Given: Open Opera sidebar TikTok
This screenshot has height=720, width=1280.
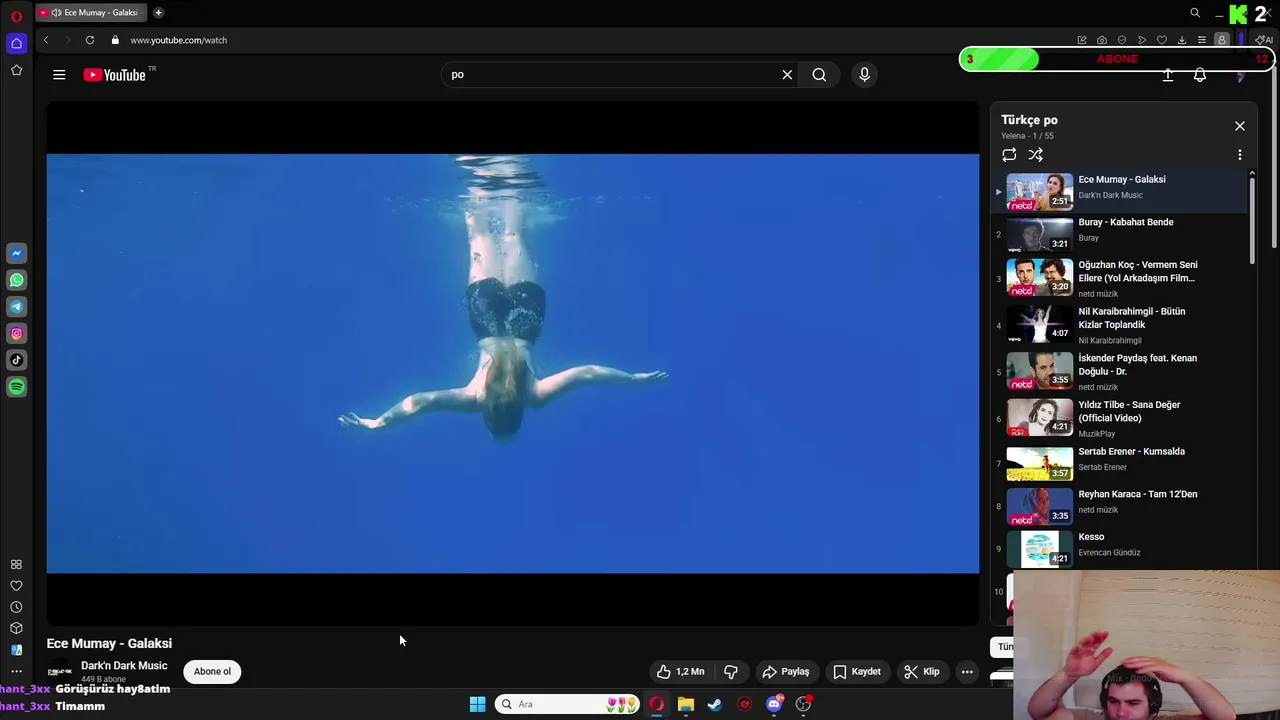Looking at the screenshot, I should click(x=17, y=360).
